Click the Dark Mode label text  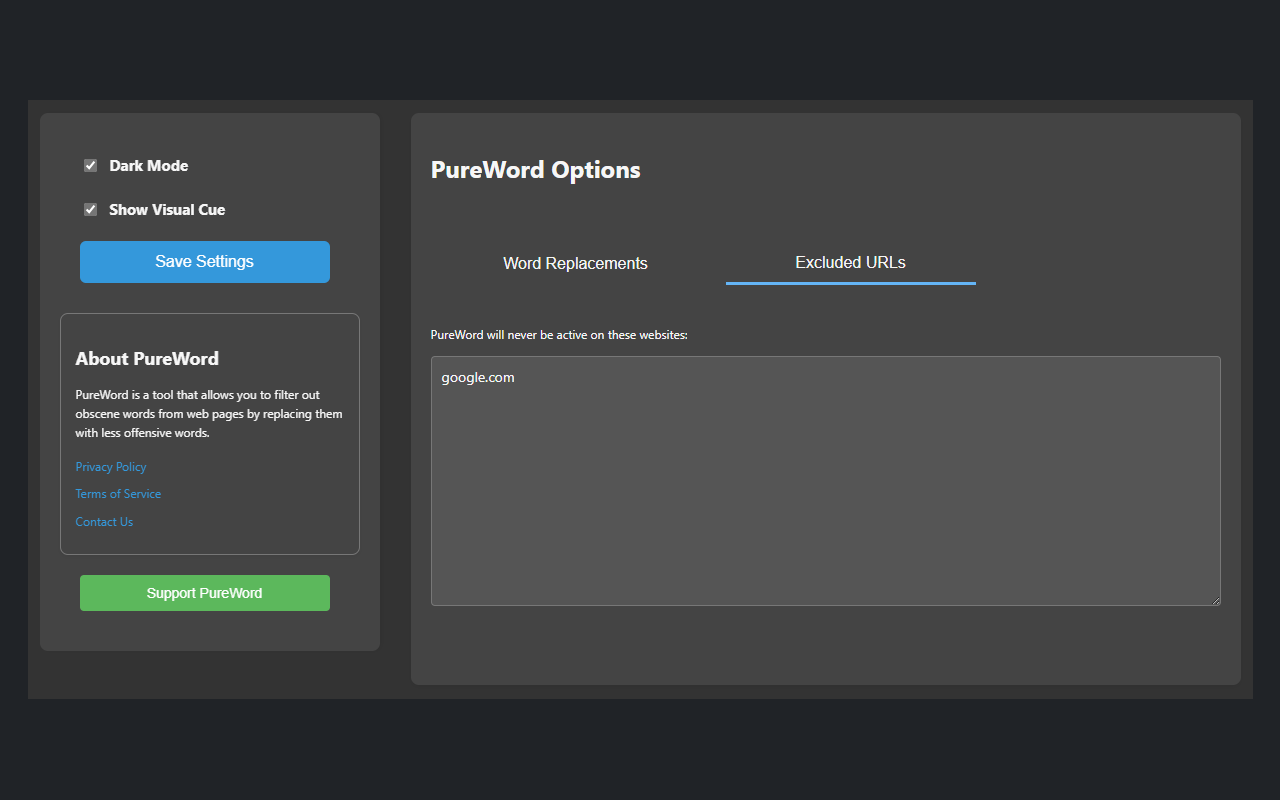(149, 166)
